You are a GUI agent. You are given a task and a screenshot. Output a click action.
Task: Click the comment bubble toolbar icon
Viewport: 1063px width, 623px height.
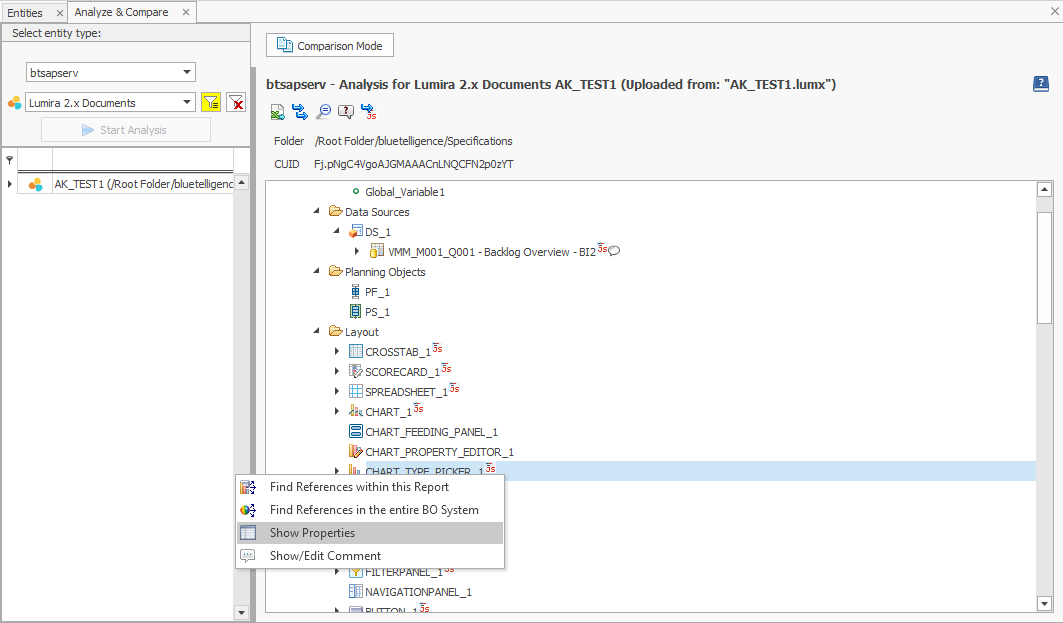[x=345, y=111]
